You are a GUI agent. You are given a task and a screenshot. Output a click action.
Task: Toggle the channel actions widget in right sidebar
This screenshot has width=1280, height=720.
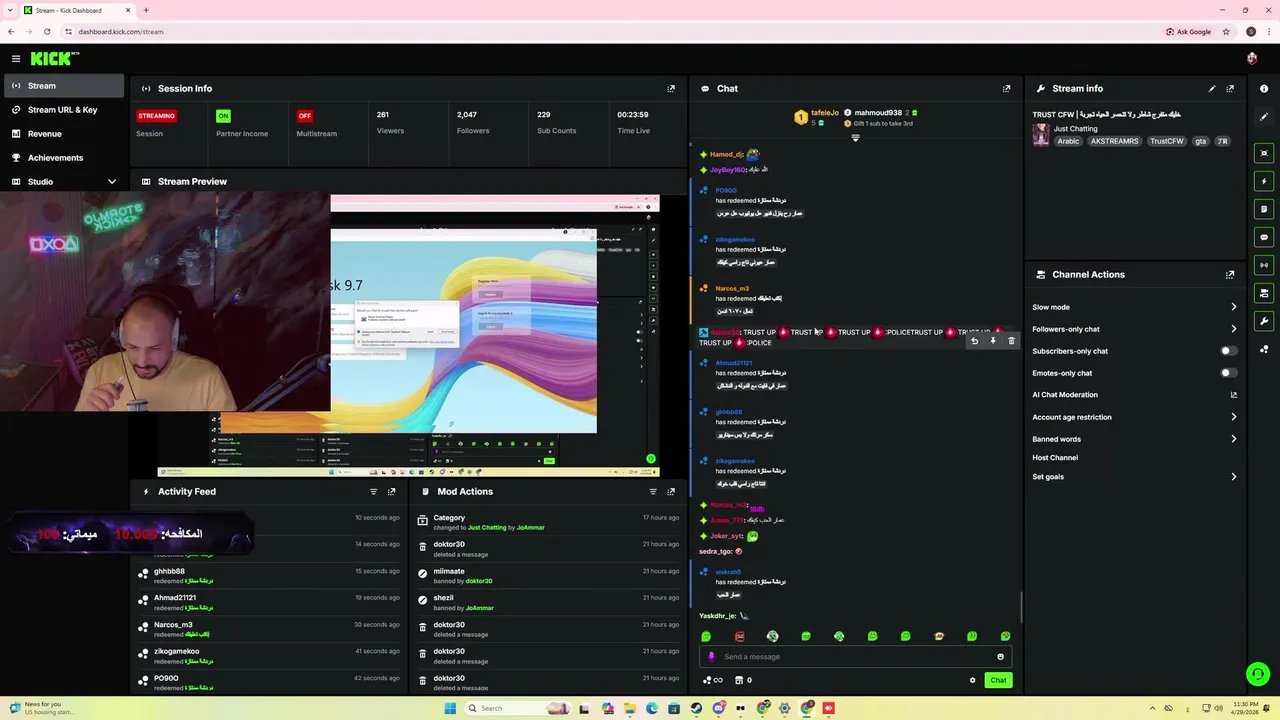tap(1264, 293)
